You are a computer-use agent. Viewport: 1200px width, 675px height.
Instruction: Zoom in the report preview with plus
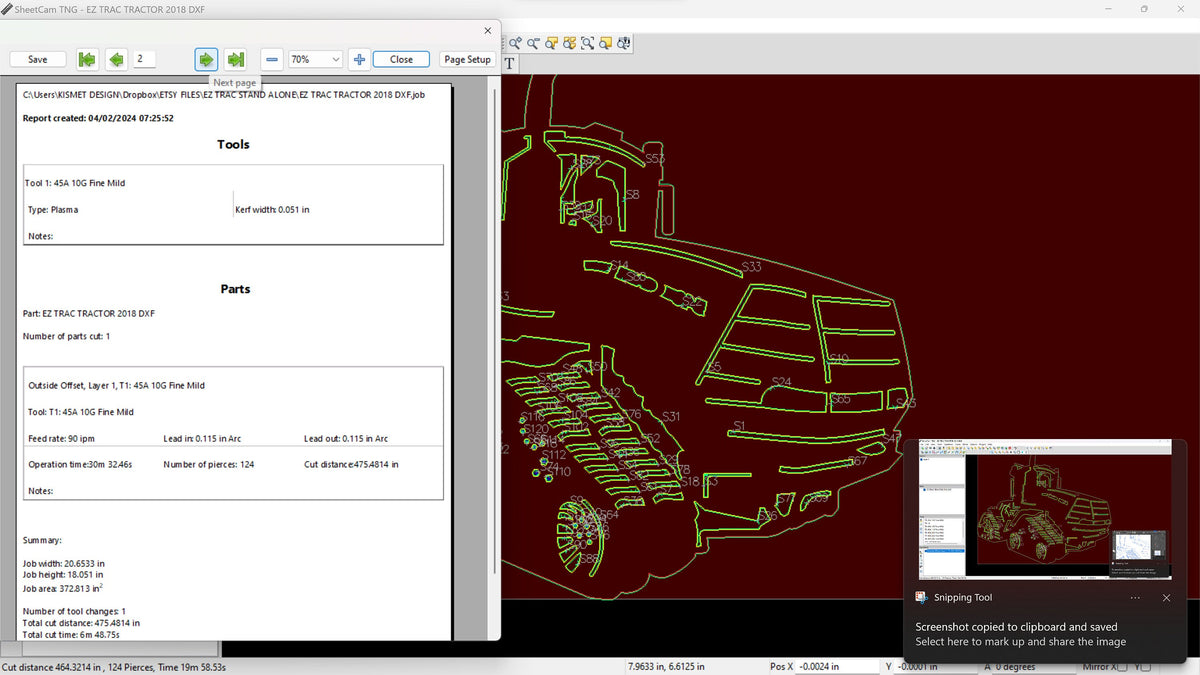coord(359,59)
